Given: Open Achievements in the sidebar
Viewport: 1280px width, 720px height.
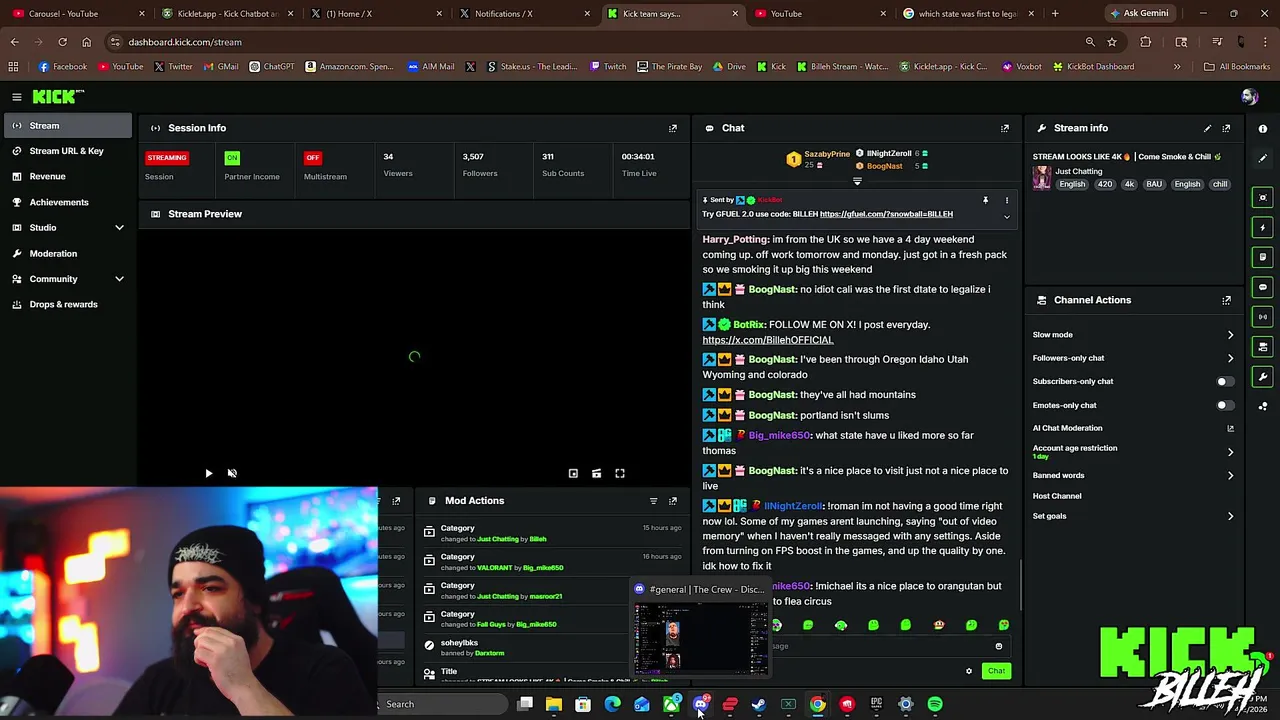Looking at the screenshot, I should [66, 202].
